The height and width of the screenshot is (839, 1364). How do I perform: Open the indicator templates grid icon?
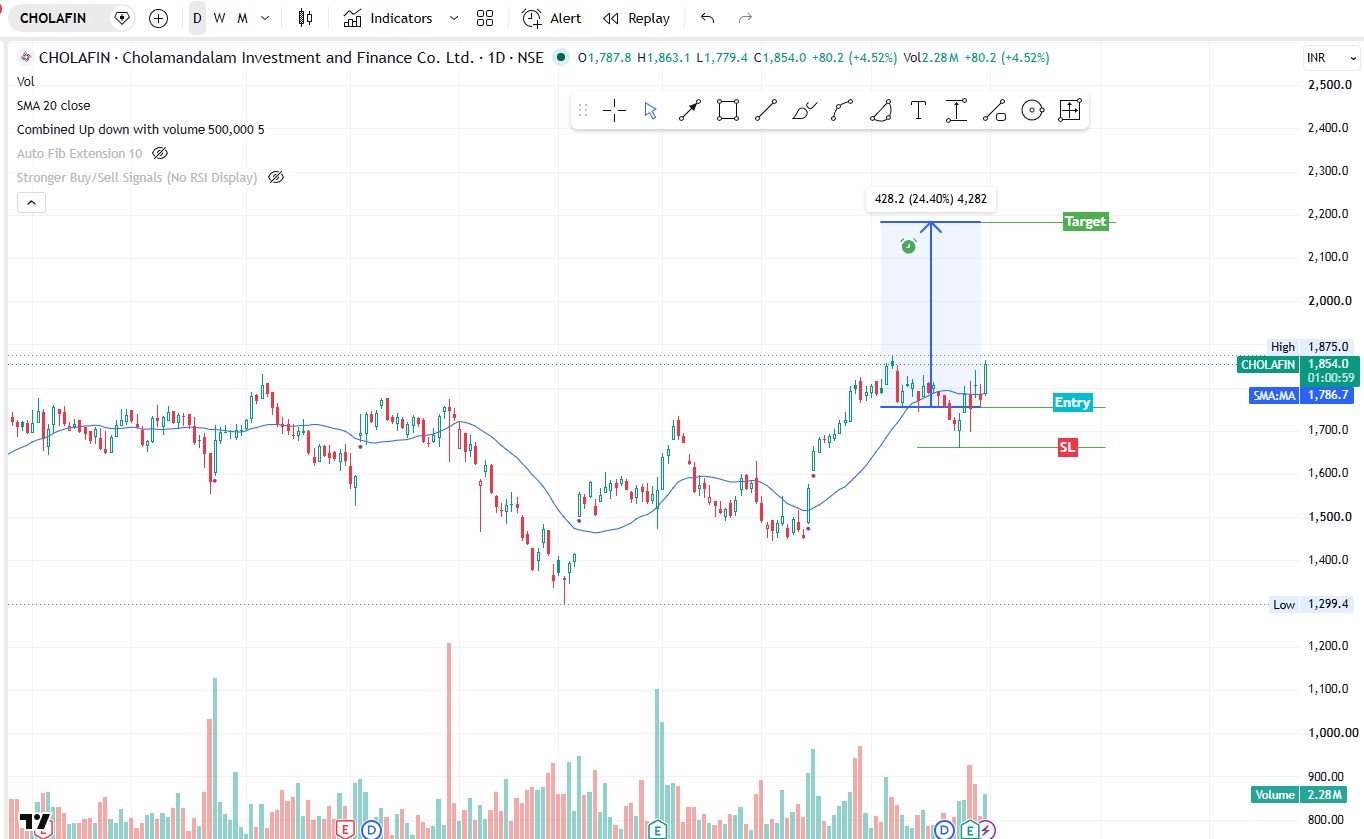485,18
